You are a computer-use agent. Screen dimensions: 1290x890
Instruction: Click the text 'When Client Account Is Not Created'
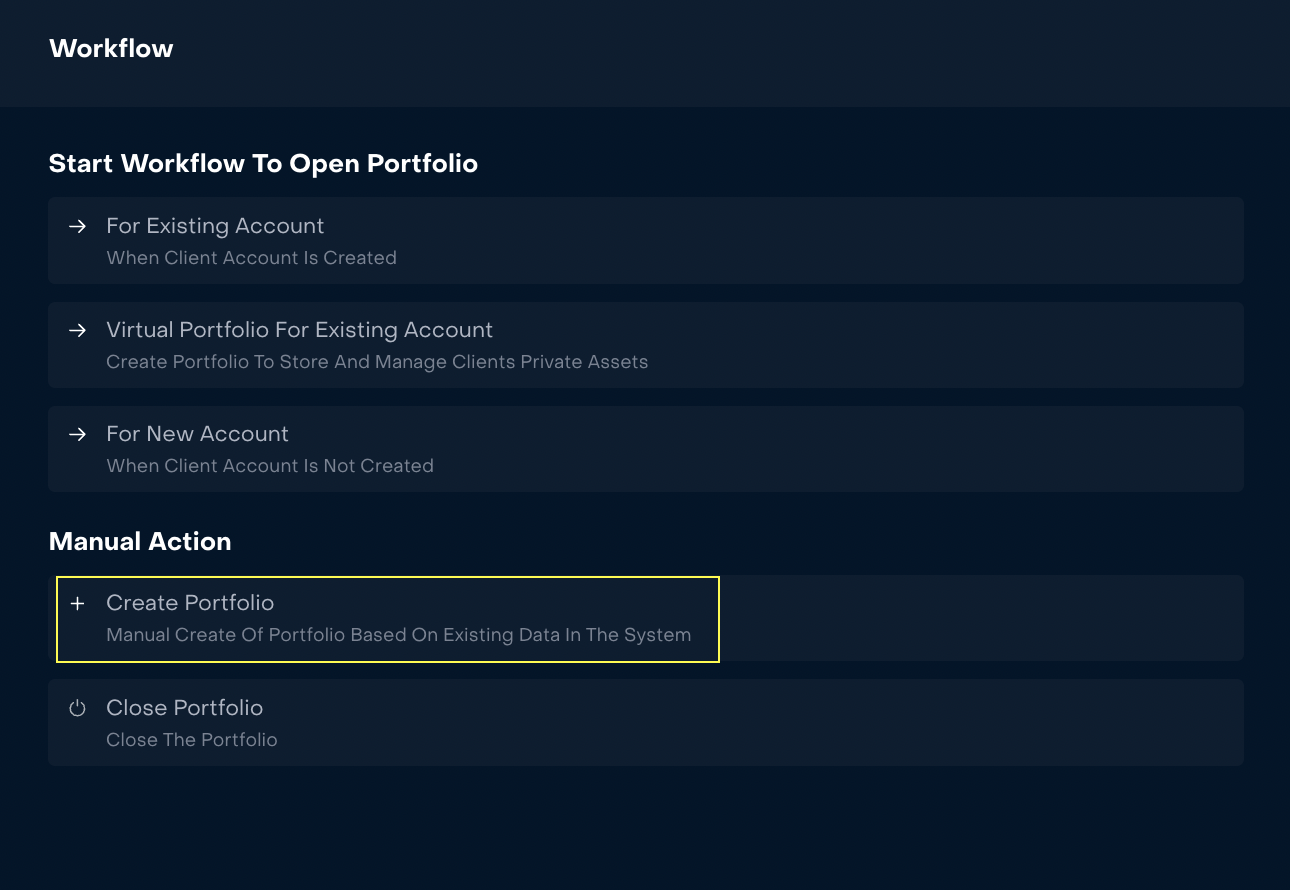[270, 466]
